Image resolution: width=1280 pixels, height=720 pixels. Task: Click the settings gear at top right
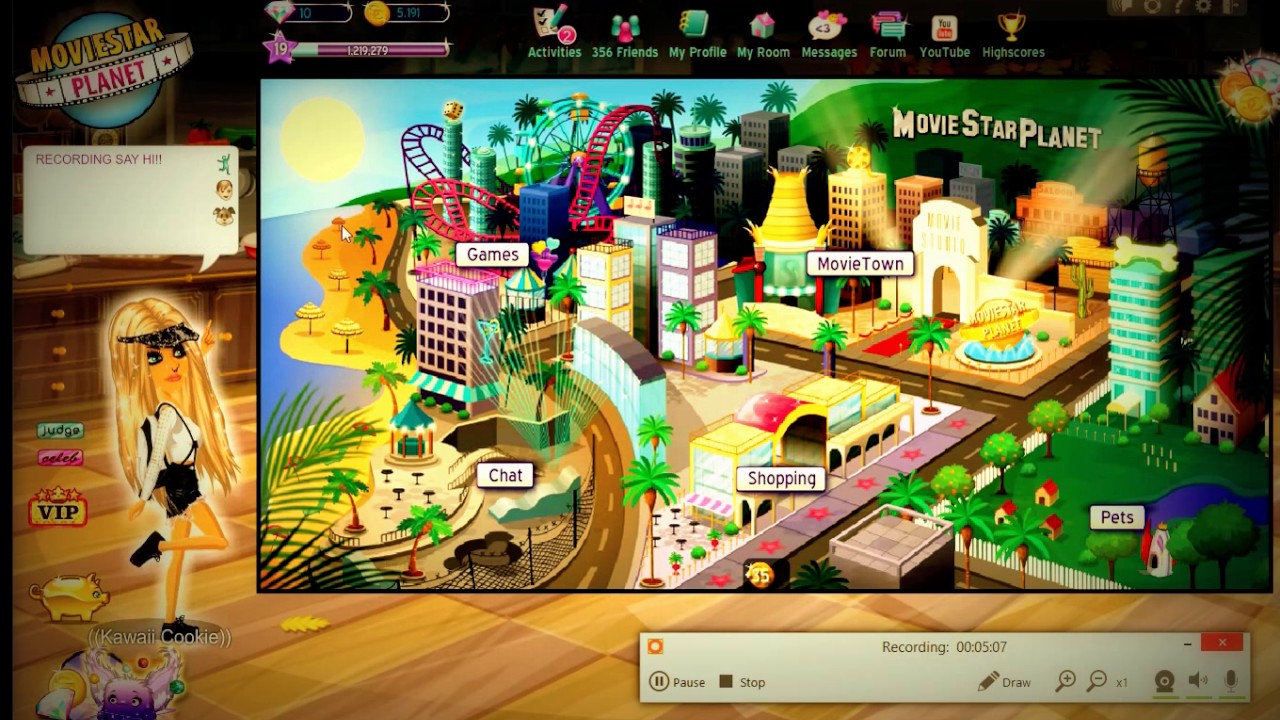click(1203, 7)
